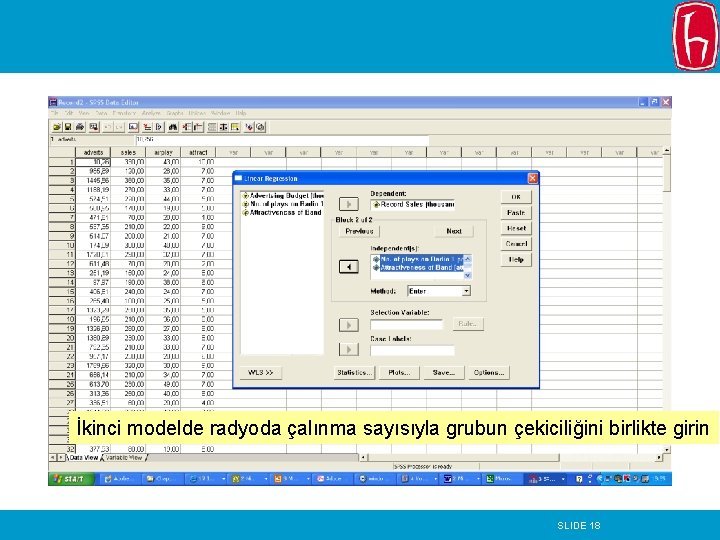Click the Find binoculars toolbar icon
Viewport: 720px width, 540px height.
pos(173,127)
